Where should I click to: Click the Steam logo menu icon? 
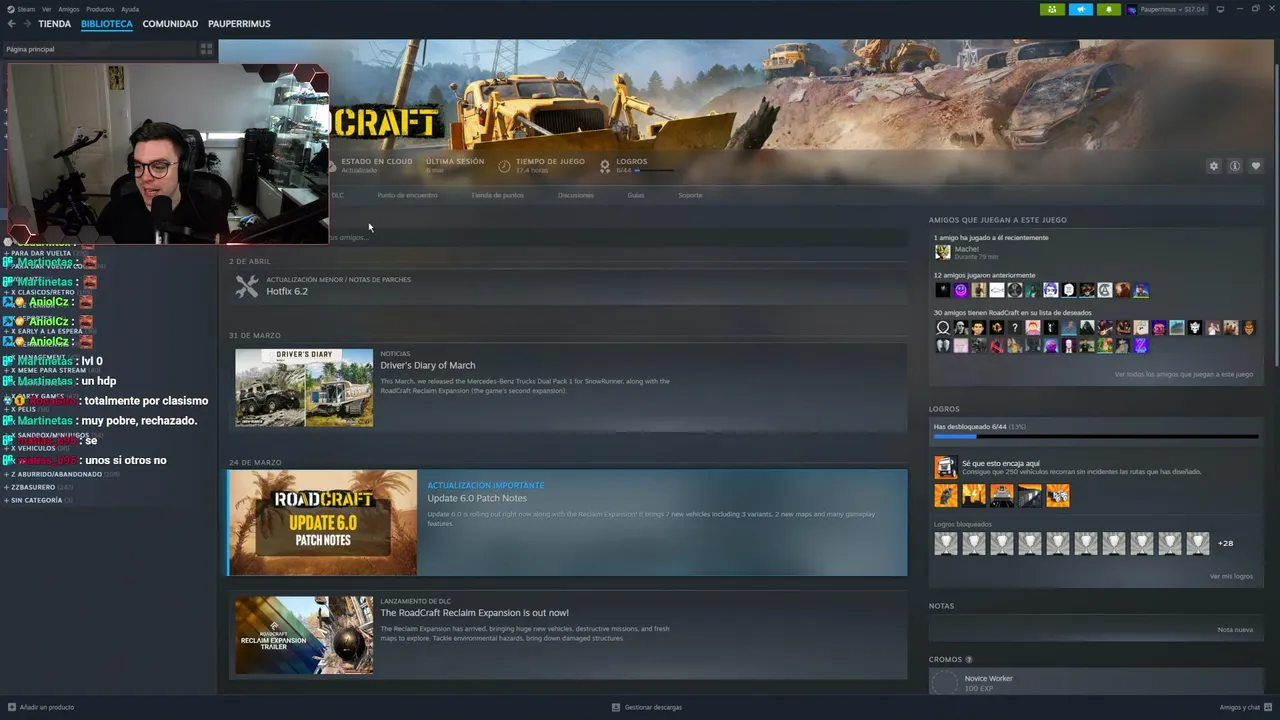(10, 9)
